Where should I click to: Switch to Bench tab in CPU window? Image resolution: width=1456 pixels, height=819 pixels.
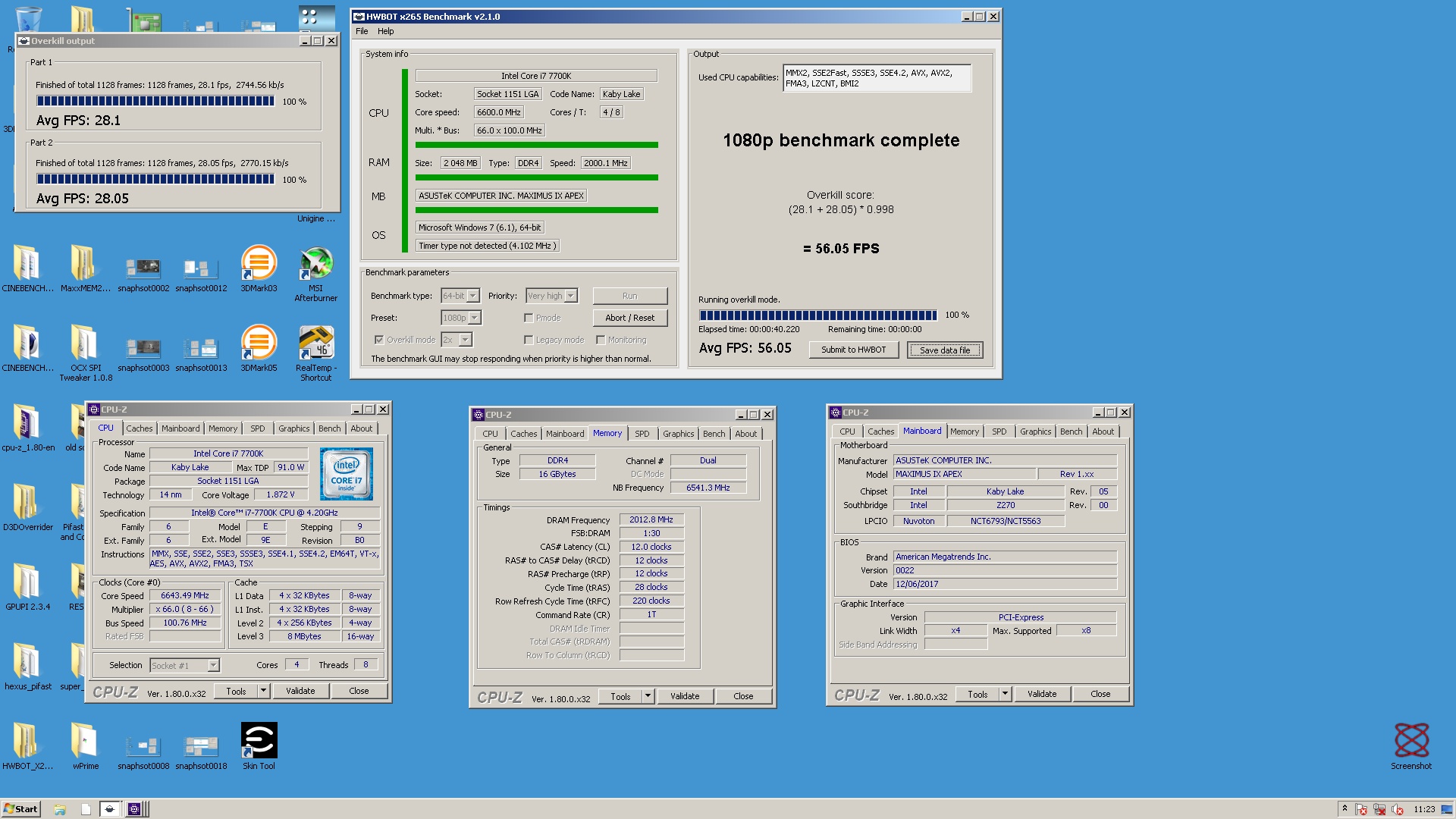pos(329,428)
